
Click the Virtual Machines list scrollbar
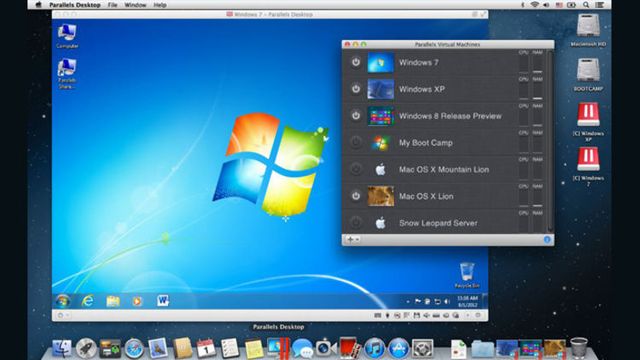coord(551,141)
